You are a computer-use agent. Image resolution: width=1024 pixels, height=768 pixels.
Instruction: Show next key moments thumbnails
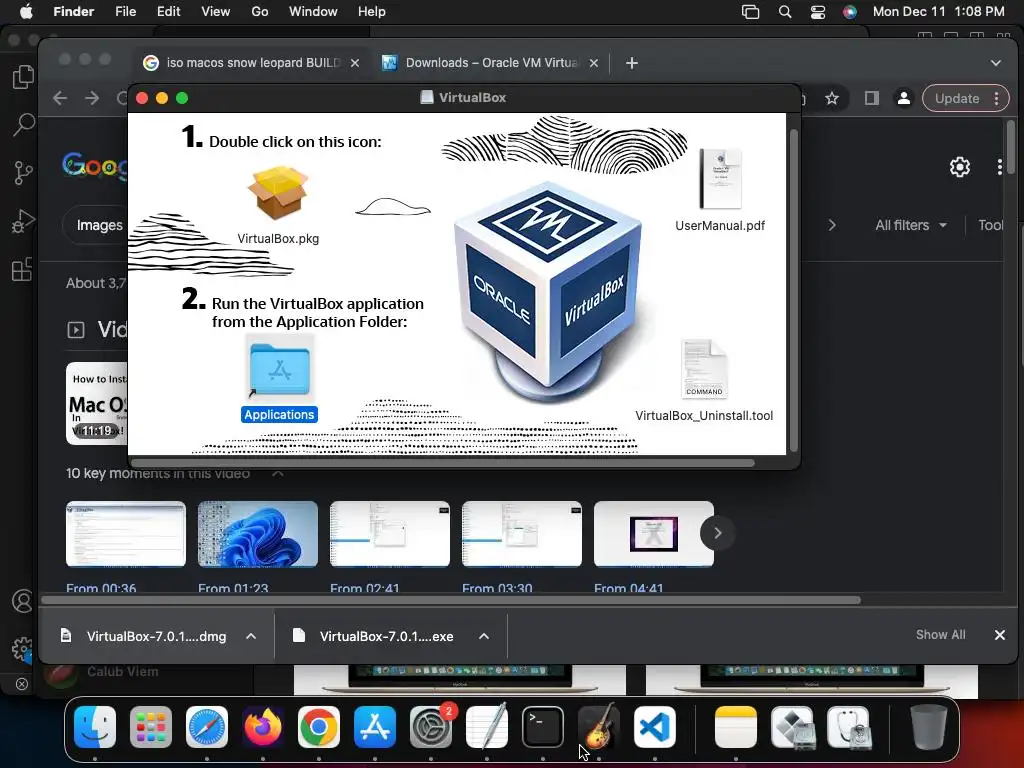[x=717, y=533]
